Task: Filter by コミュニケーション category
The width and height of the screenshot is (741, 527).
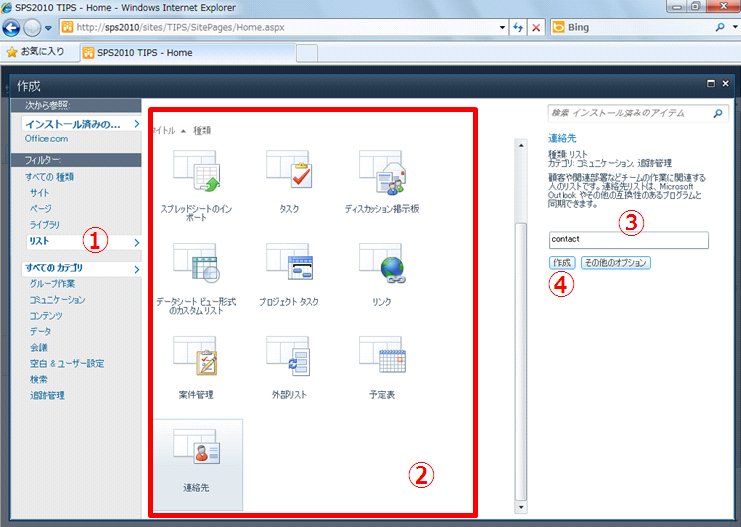Action: [57, 300]
